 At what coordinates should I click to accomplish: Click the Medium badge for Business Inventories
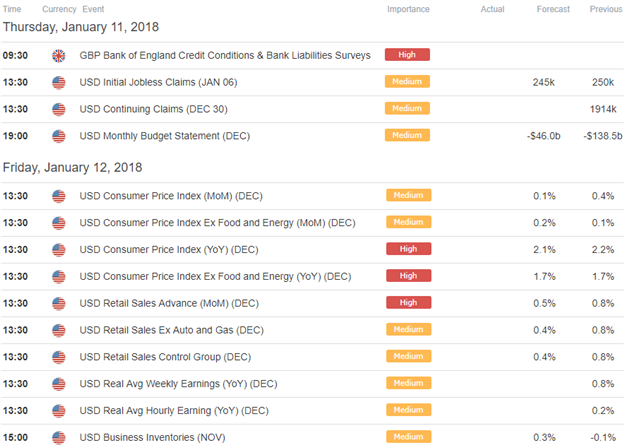pyautogui.click(x=408, y=437)
